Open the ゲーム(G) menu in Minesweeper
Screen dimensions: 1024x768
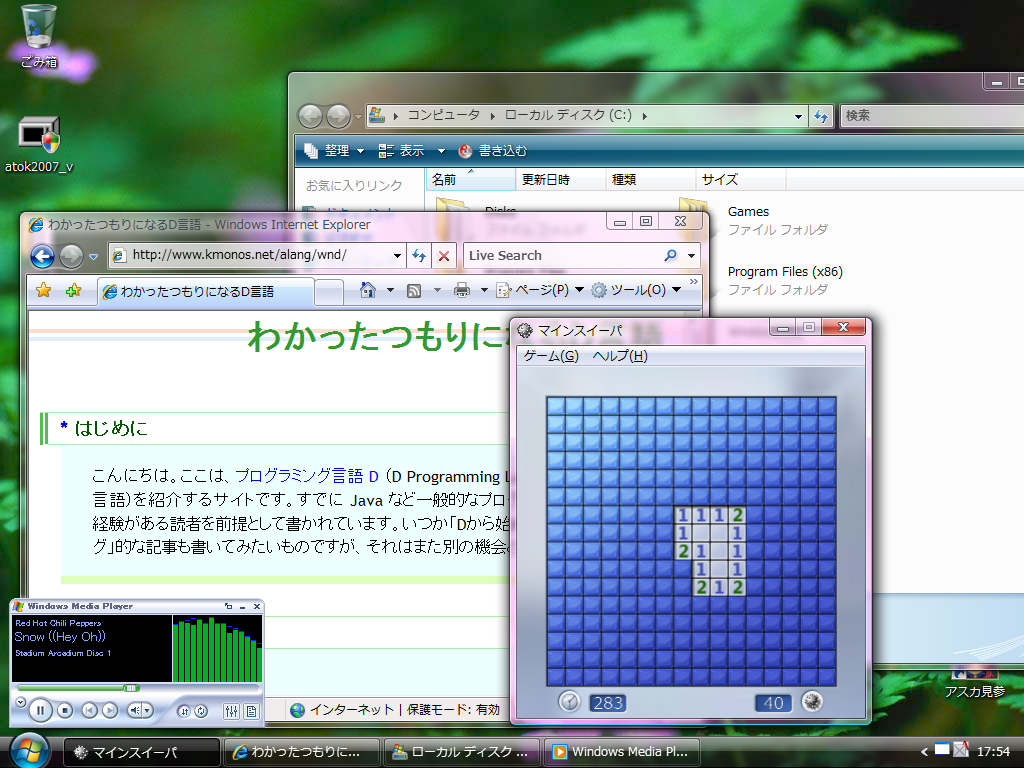tap(551, 356)
